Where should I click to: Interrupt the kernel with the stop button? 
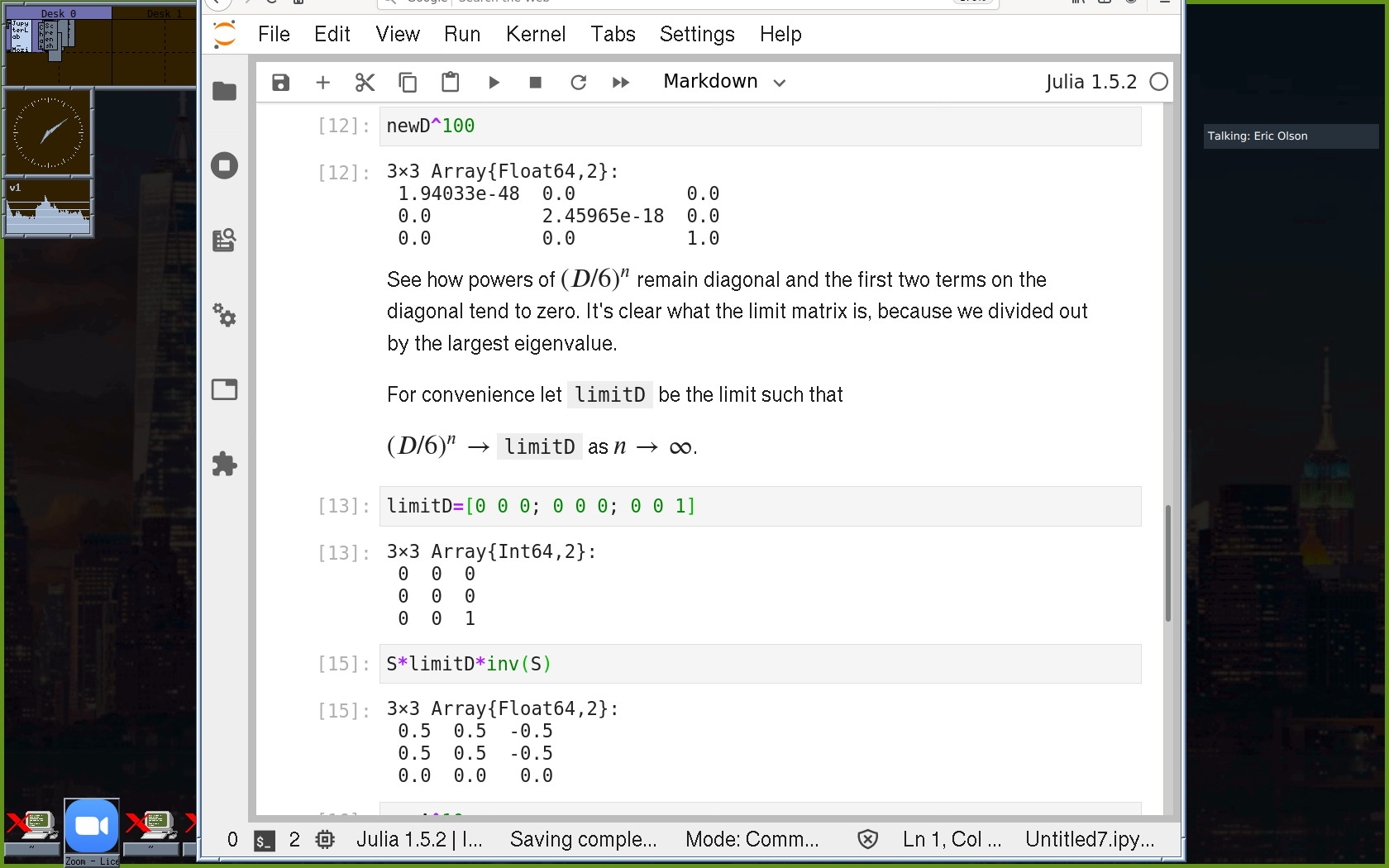click(536, 82)
